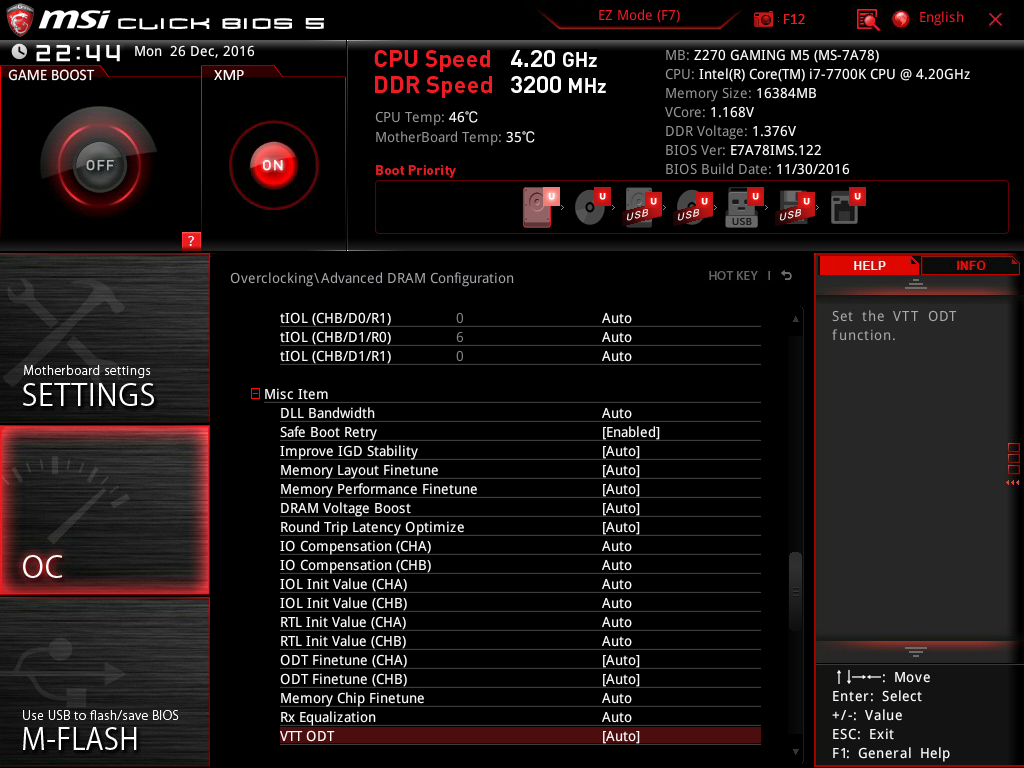Open the BIOS search magnifier icon
Viewport: 1024px width, 768px height.
(867, 20)
